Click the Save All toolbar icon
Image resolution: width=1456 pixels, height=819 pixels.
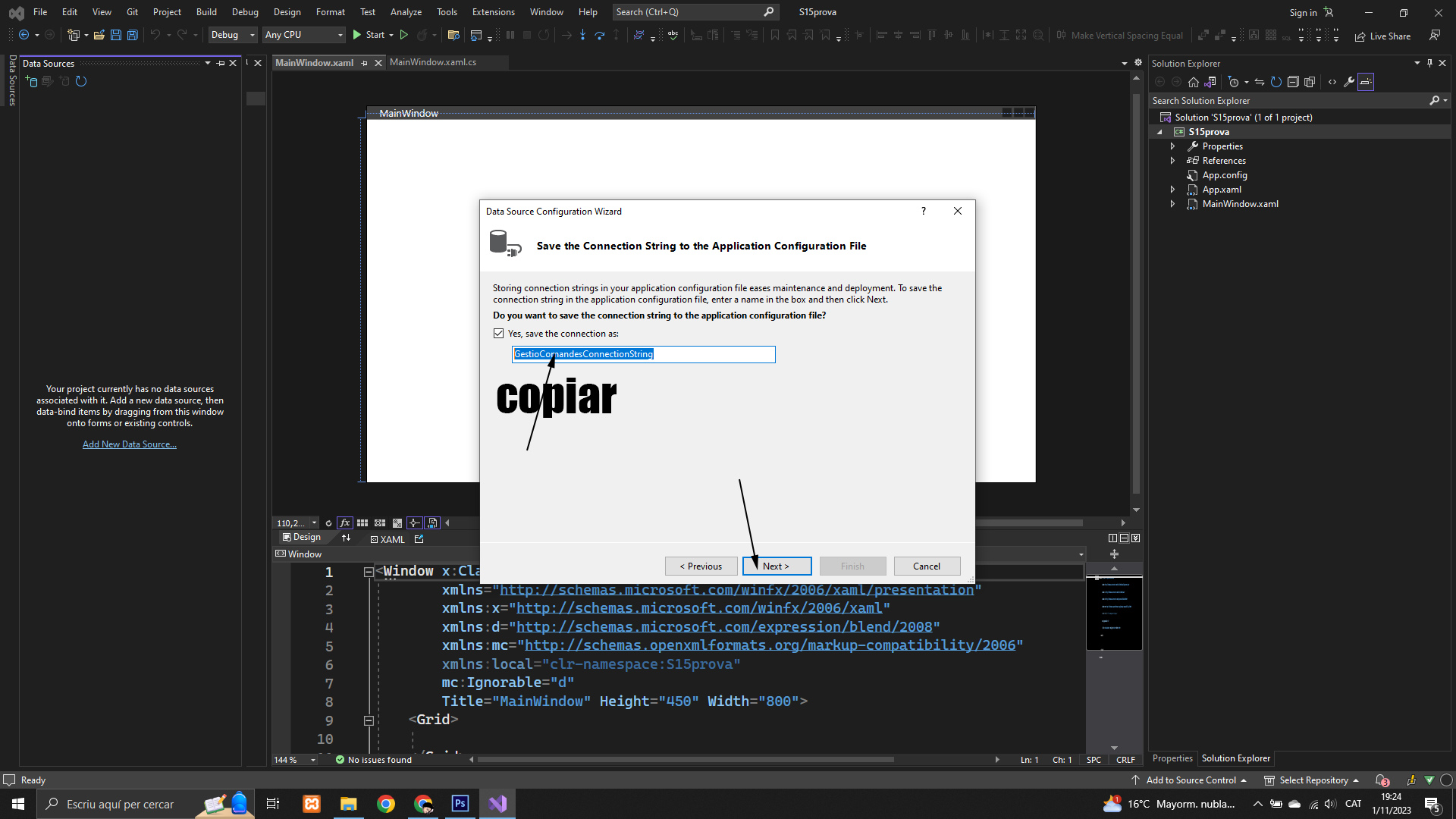pos(133,35)
